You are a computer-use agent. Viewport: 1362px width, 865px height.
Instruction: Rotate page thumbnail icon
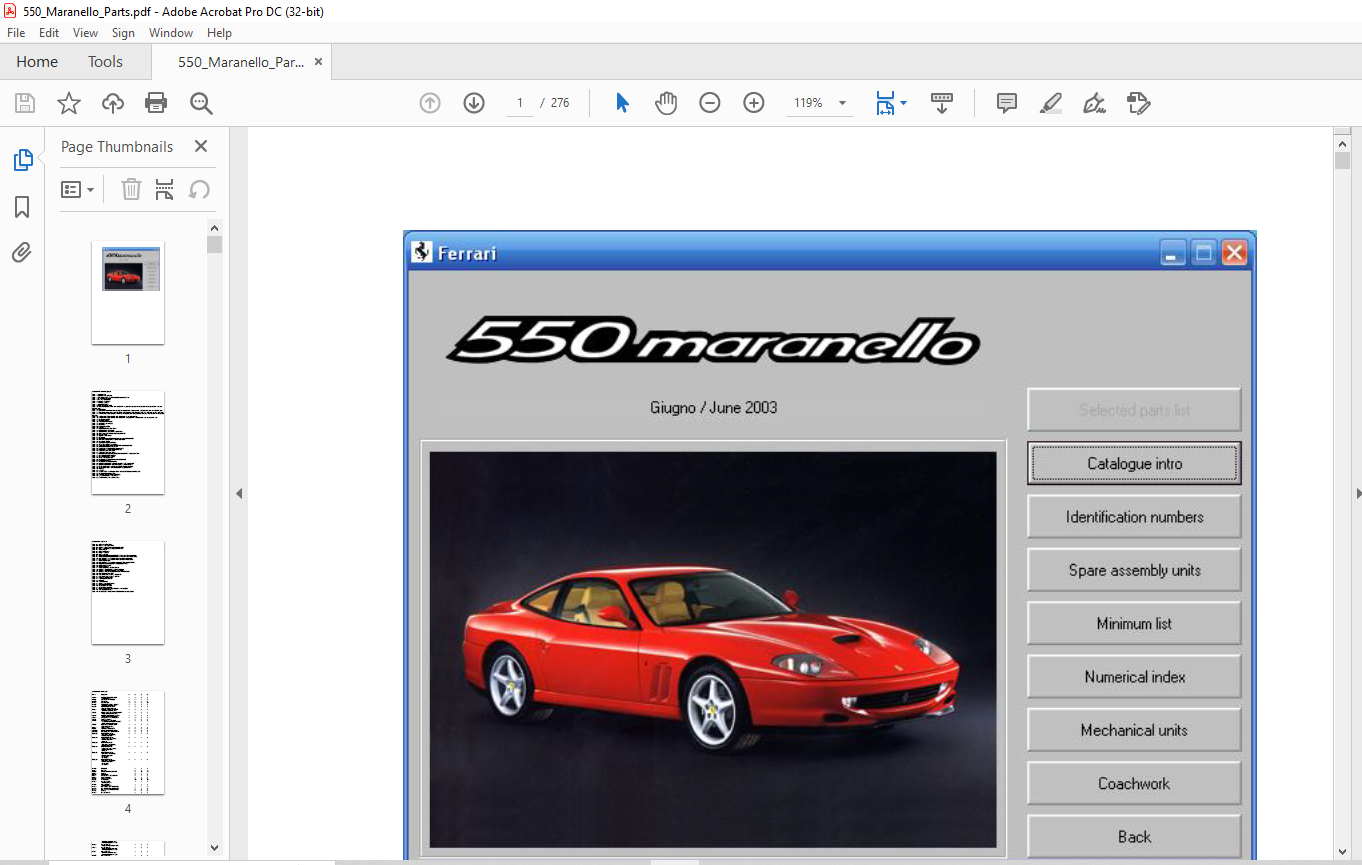pos(199,189)
